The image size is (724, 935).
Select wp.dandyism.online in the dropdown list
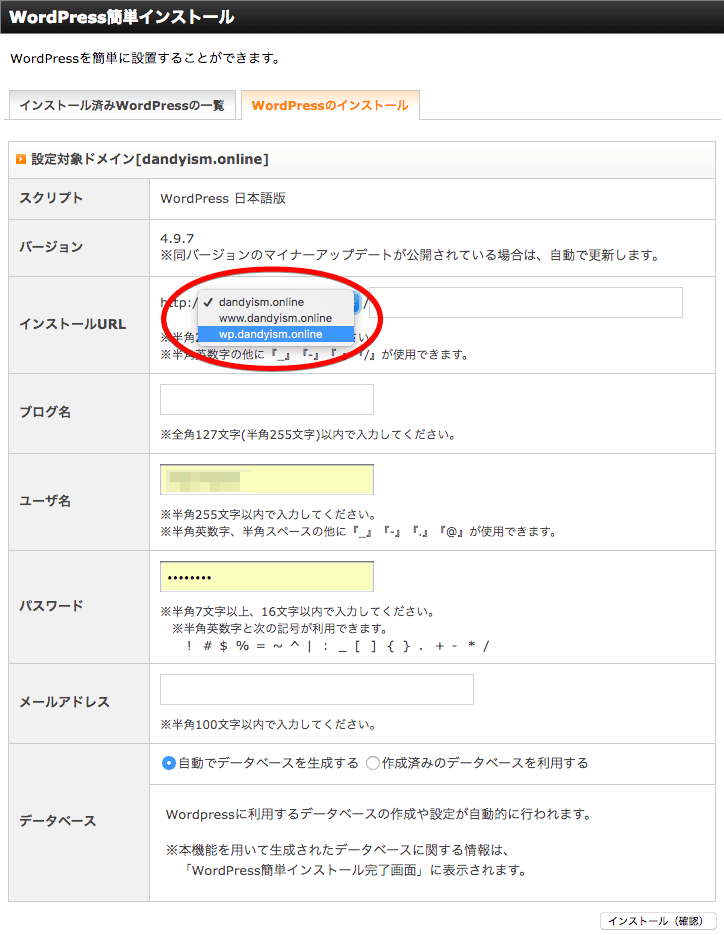tap(276, 334)
